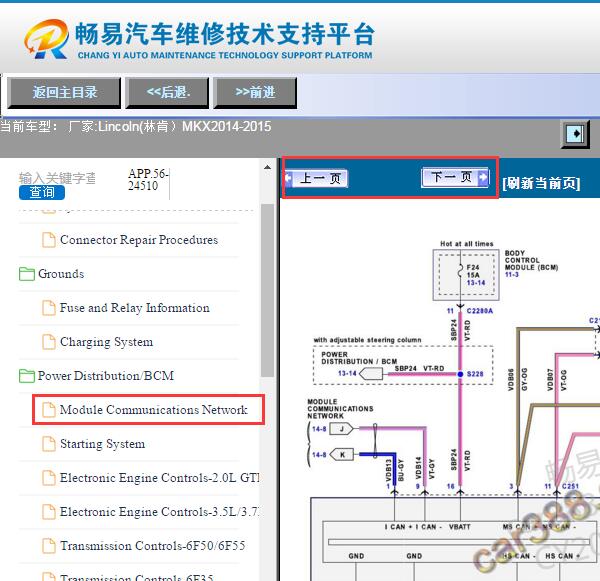Click the Electronic Engine Controls-3.5L document icon

pyautogui.click(x=49, y=512)
